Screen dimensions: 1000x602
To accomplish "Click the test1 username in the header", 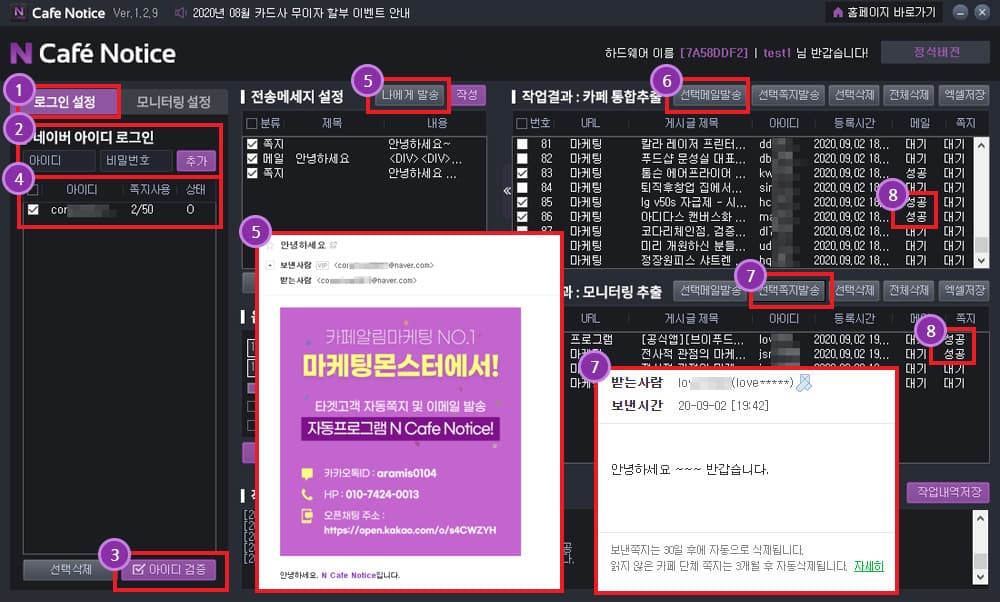I will coord(776,53).
